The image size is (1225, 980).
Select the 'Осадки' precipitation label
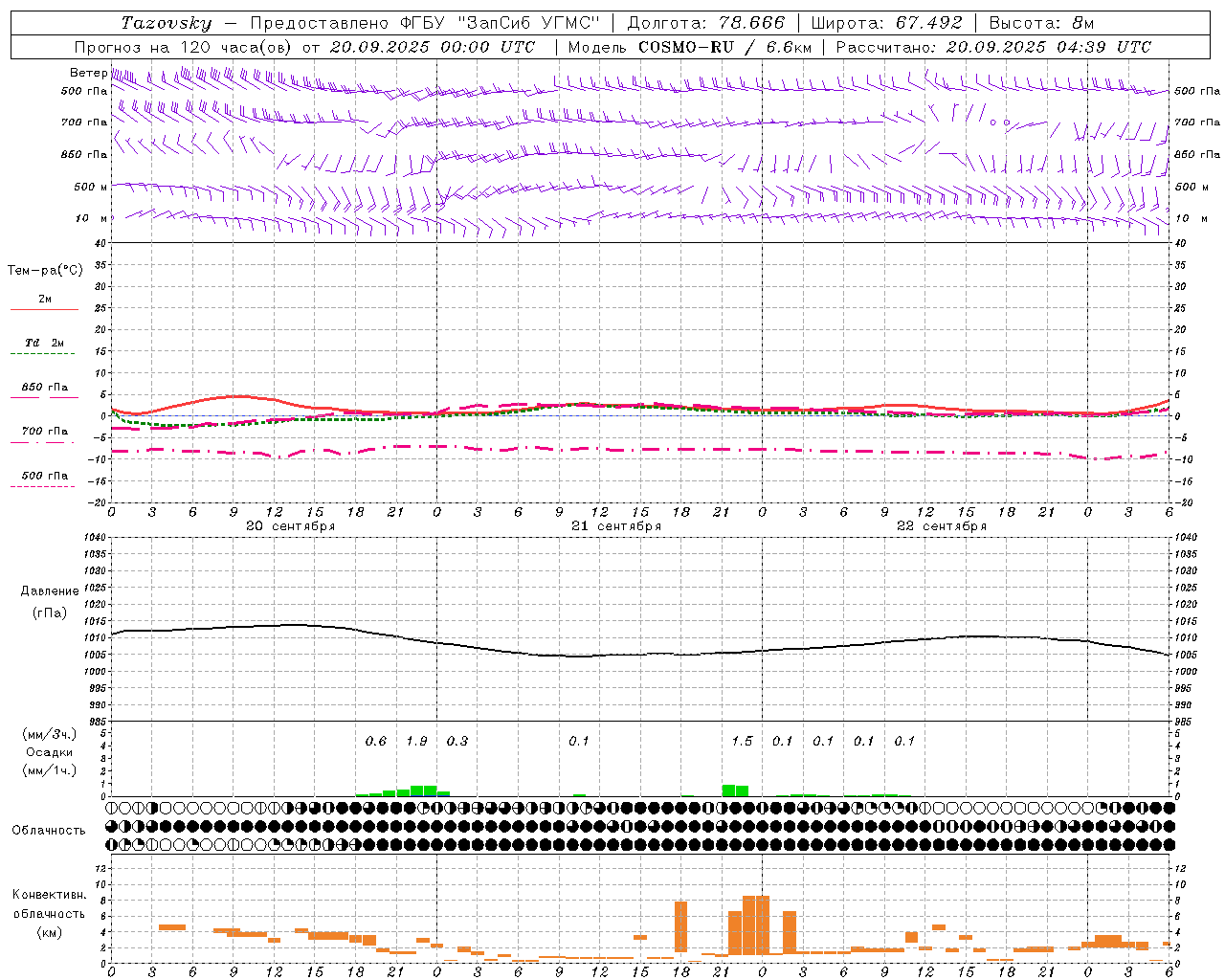pyautogui.click(x=50, y=752)
